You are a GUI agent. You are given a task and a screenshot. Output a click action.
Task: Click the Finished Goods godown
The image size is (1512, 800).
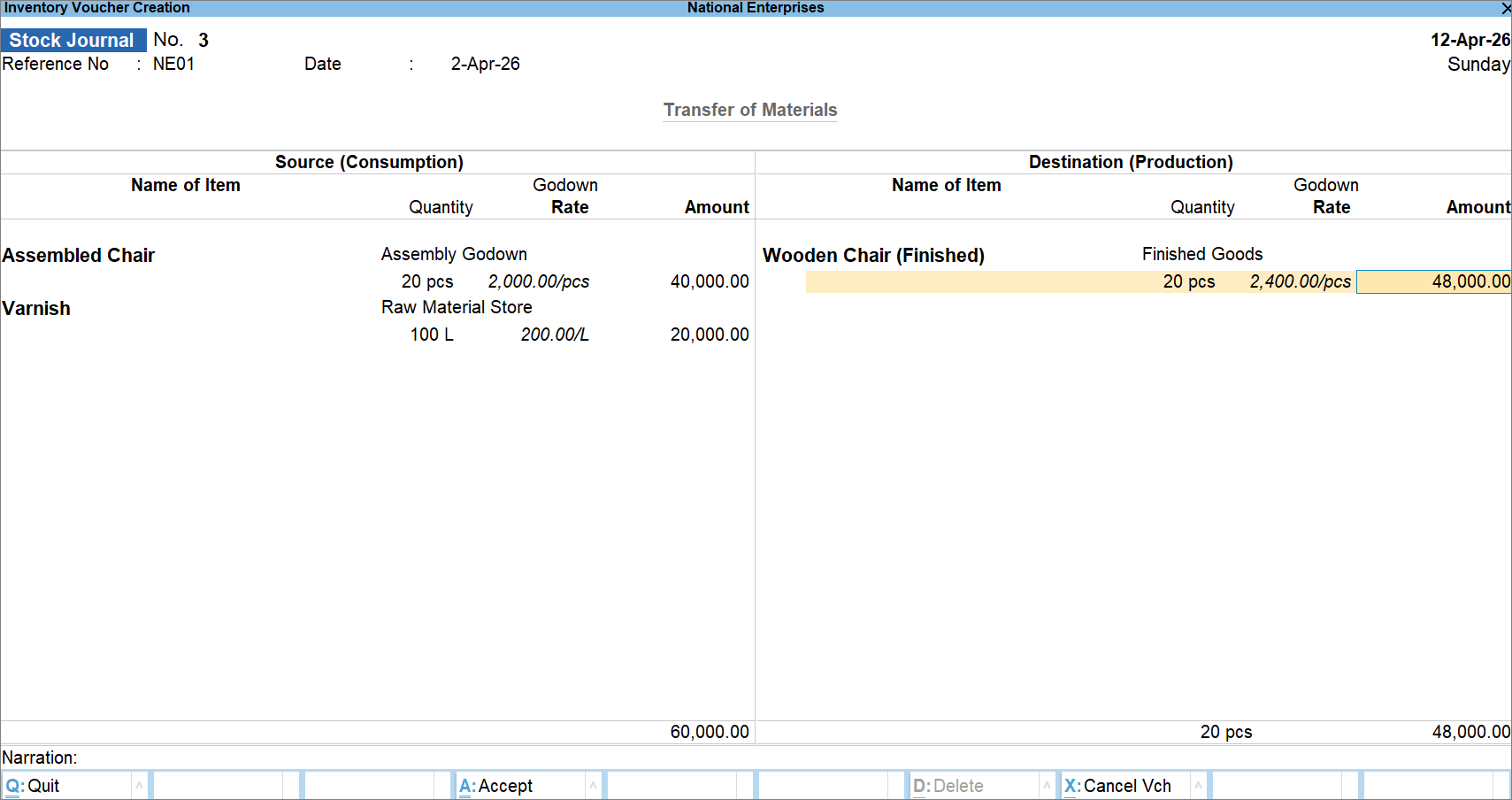(x=1202, y=254)
